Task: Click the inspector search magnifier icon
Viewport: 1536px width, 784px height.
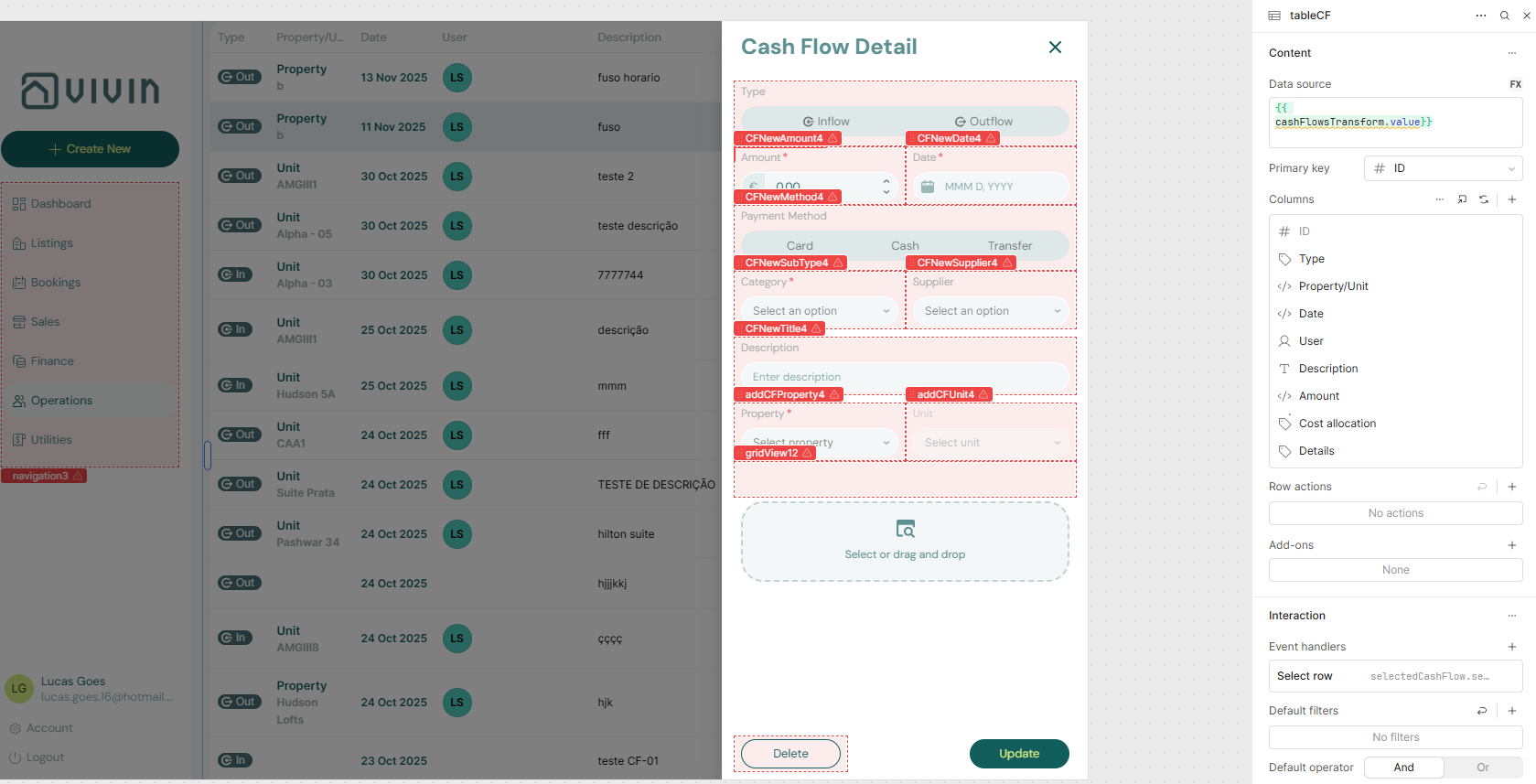Action: 1505,16
